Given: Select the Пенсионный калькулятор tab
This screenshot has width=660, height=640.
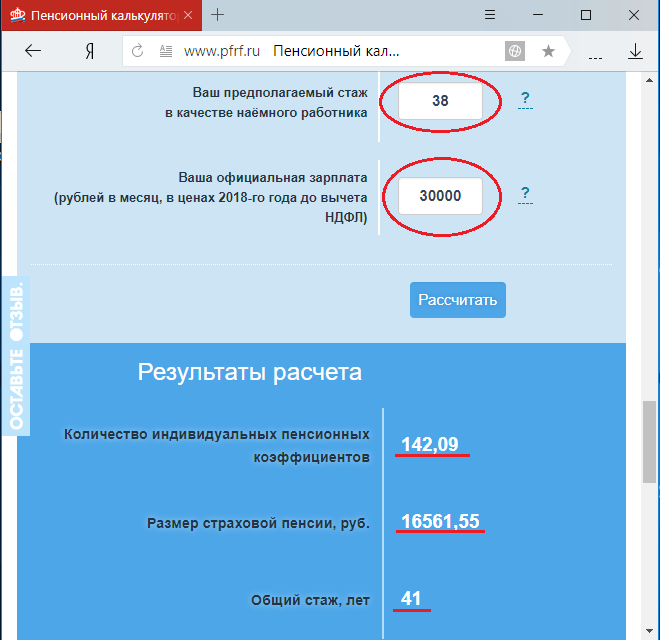Looking at the screenshot, I should point(102,16).
